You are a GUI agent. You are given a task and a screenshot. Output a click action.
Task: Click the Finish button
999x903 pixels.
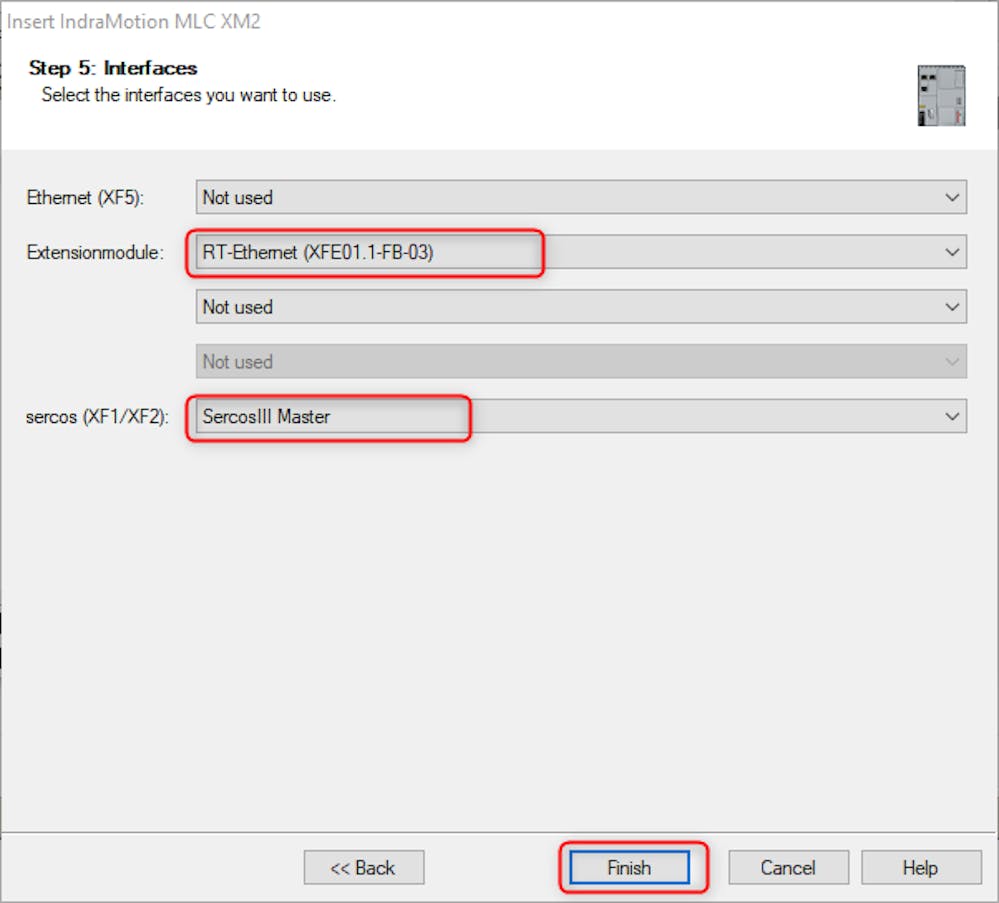tap(629, 867)
